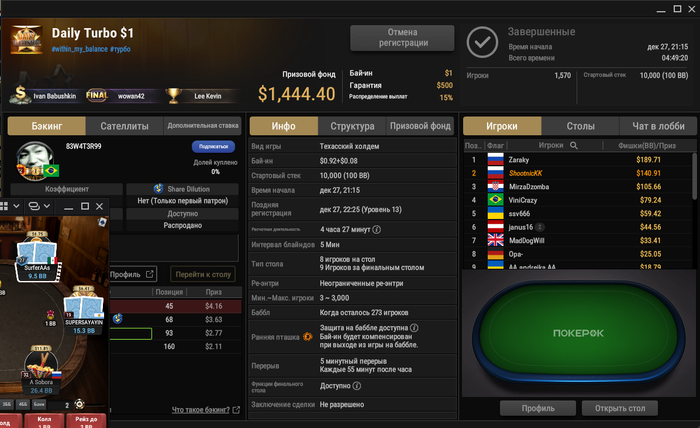This screenshot has width=700, height=428.
Task: Click the search icon in players column header
Action: pyautogui.click(x=574, y=145)
